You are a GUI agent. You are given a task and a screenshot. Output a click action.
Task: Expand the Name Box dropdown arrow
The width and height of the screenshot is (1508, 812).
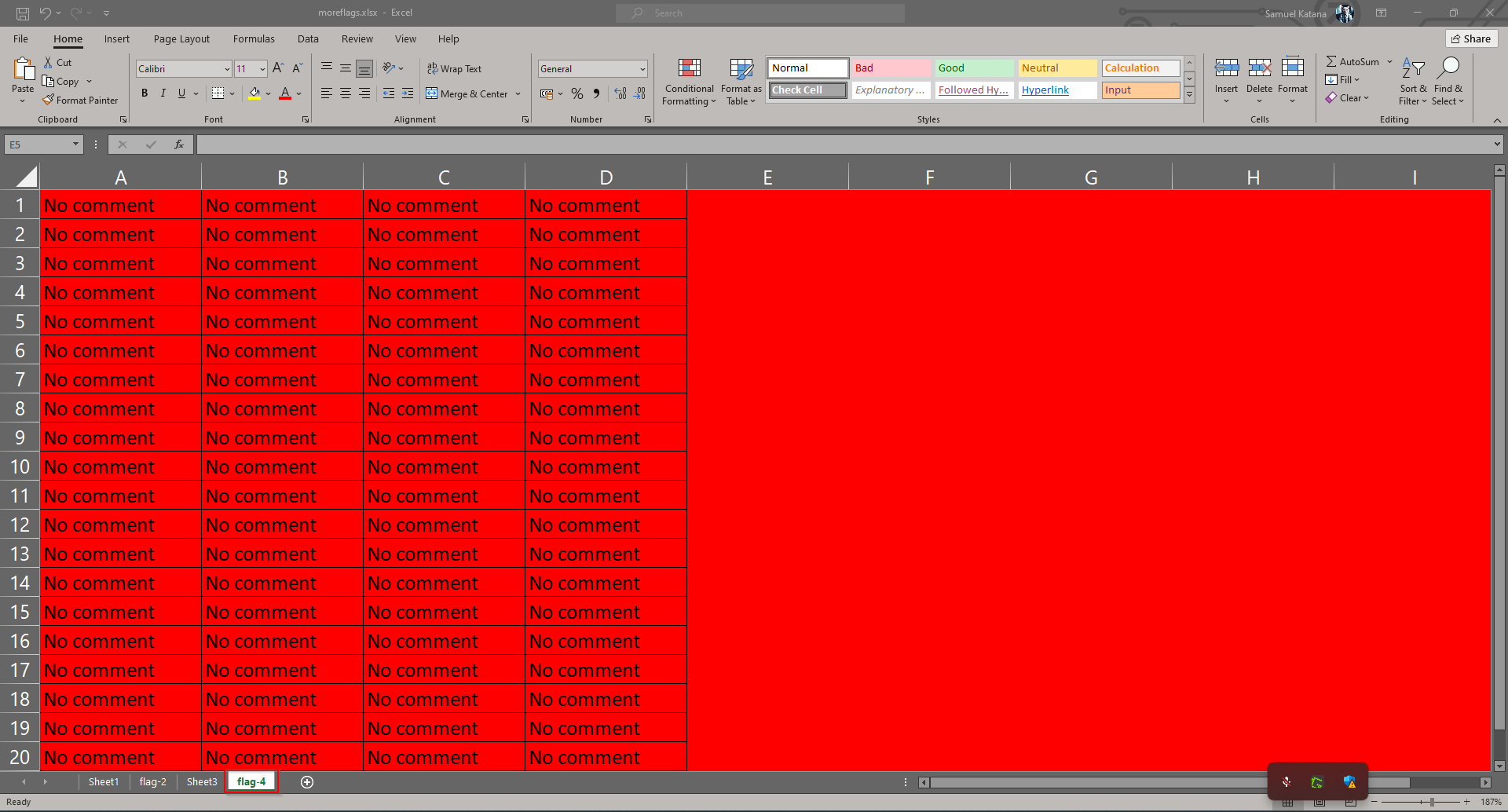click(x=75, y=144)
